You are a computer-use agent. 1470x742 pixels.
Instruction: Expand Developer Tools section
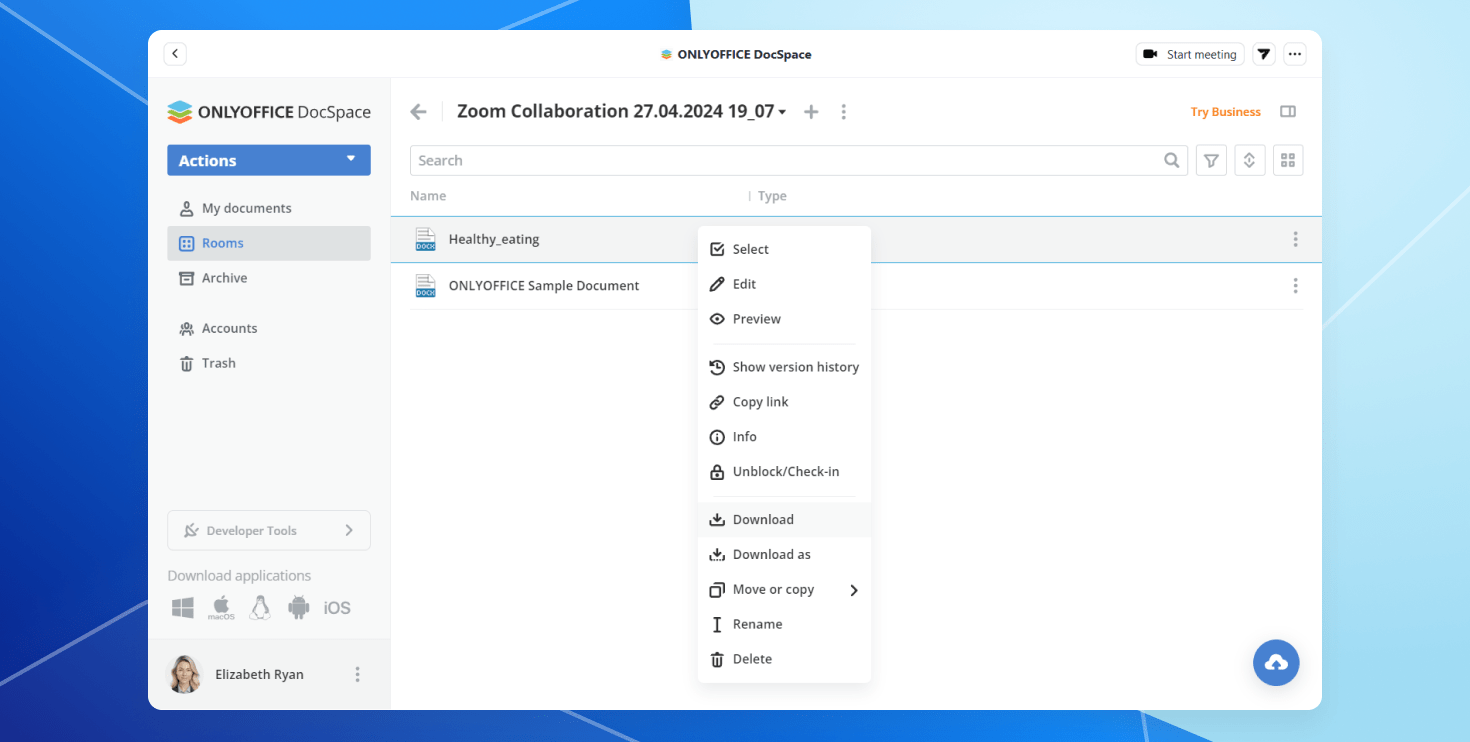268,530
